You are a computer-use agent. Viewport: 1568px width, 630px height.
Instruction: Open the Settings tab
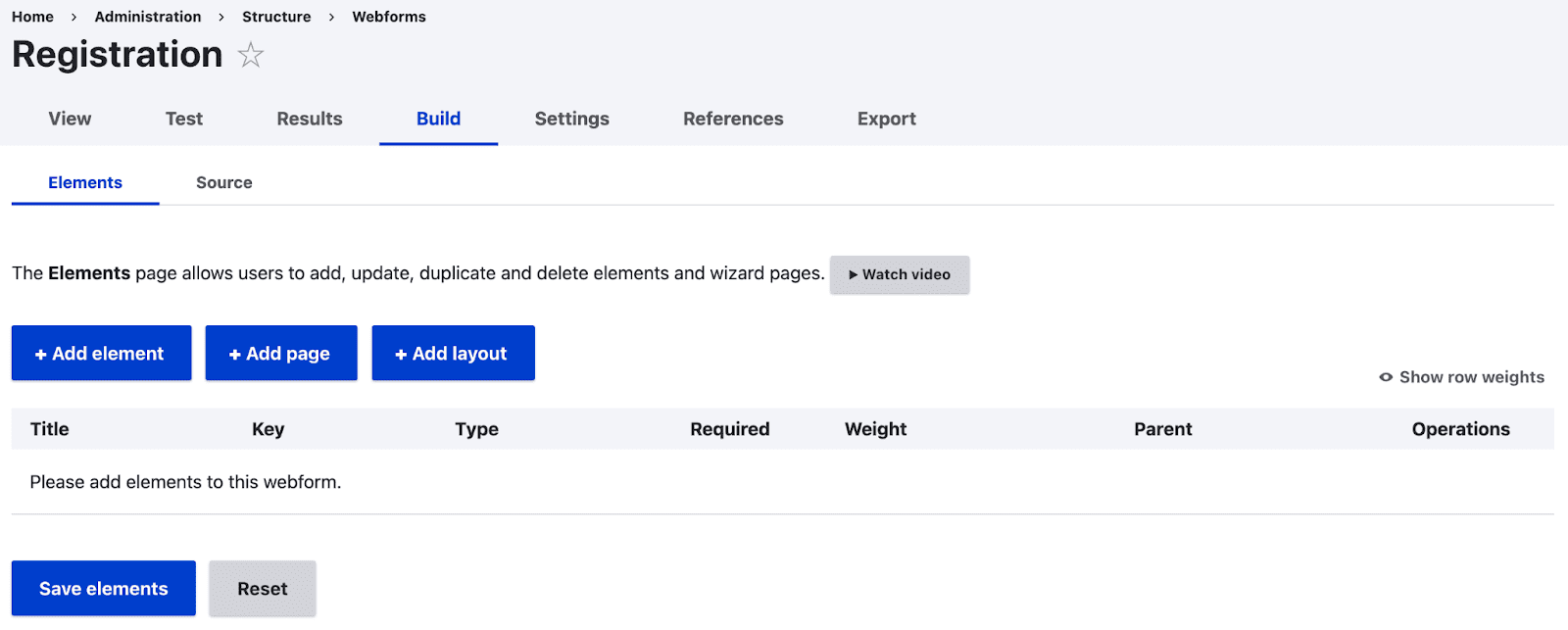pos(571,119)
